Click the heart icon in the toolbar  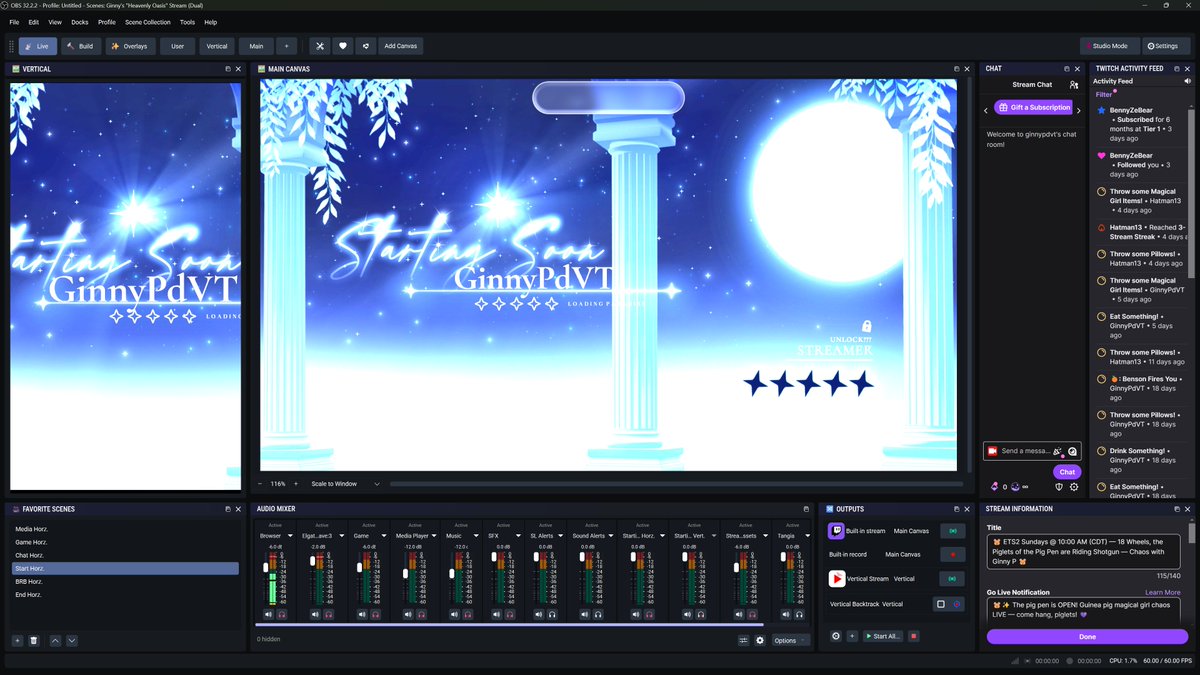(343, 46)
